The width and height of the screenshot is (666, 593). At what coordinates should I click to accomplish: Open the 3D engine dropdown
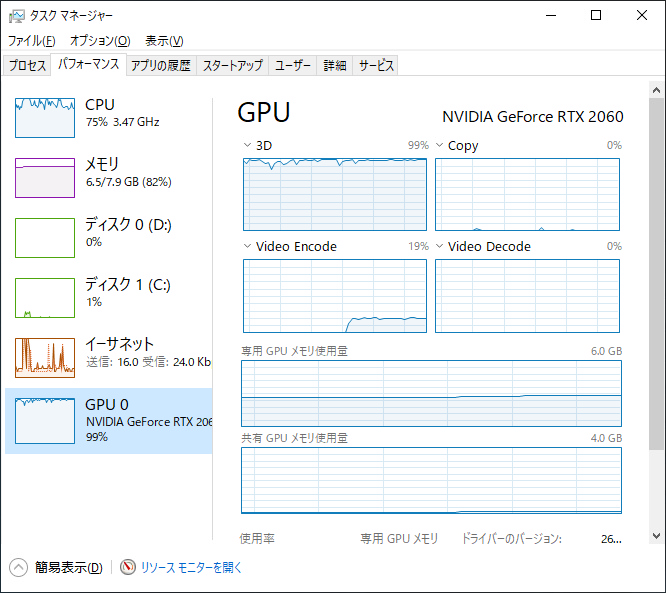247,145
